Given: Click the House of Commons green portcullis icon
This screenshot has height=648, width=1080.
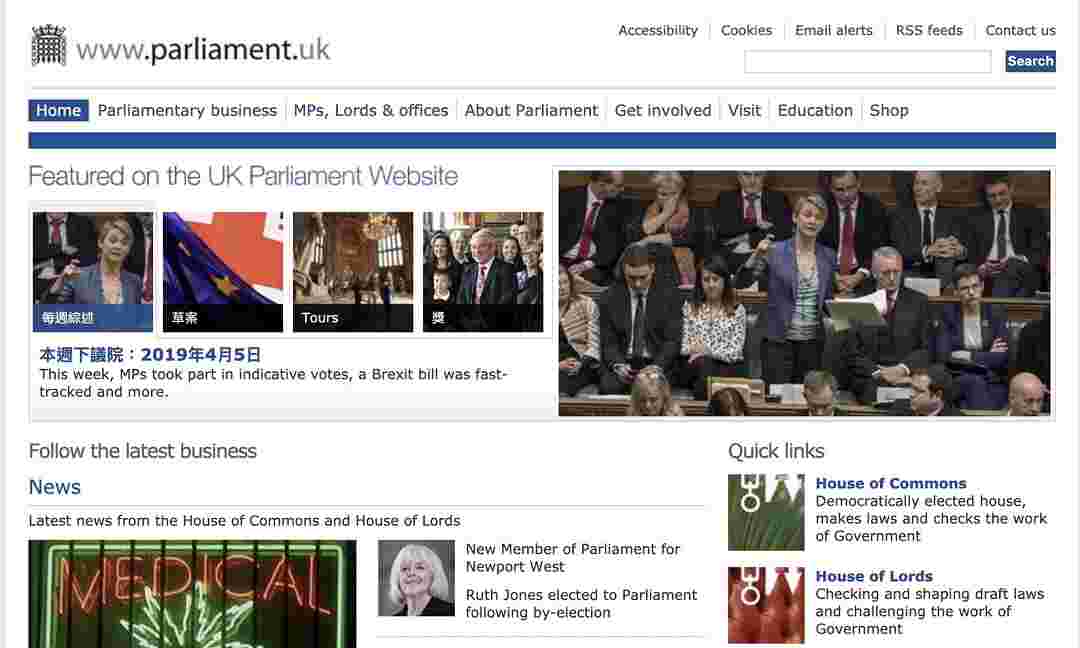Looking at the screenshot, I should pyautogui.click(x=766, y=512).
